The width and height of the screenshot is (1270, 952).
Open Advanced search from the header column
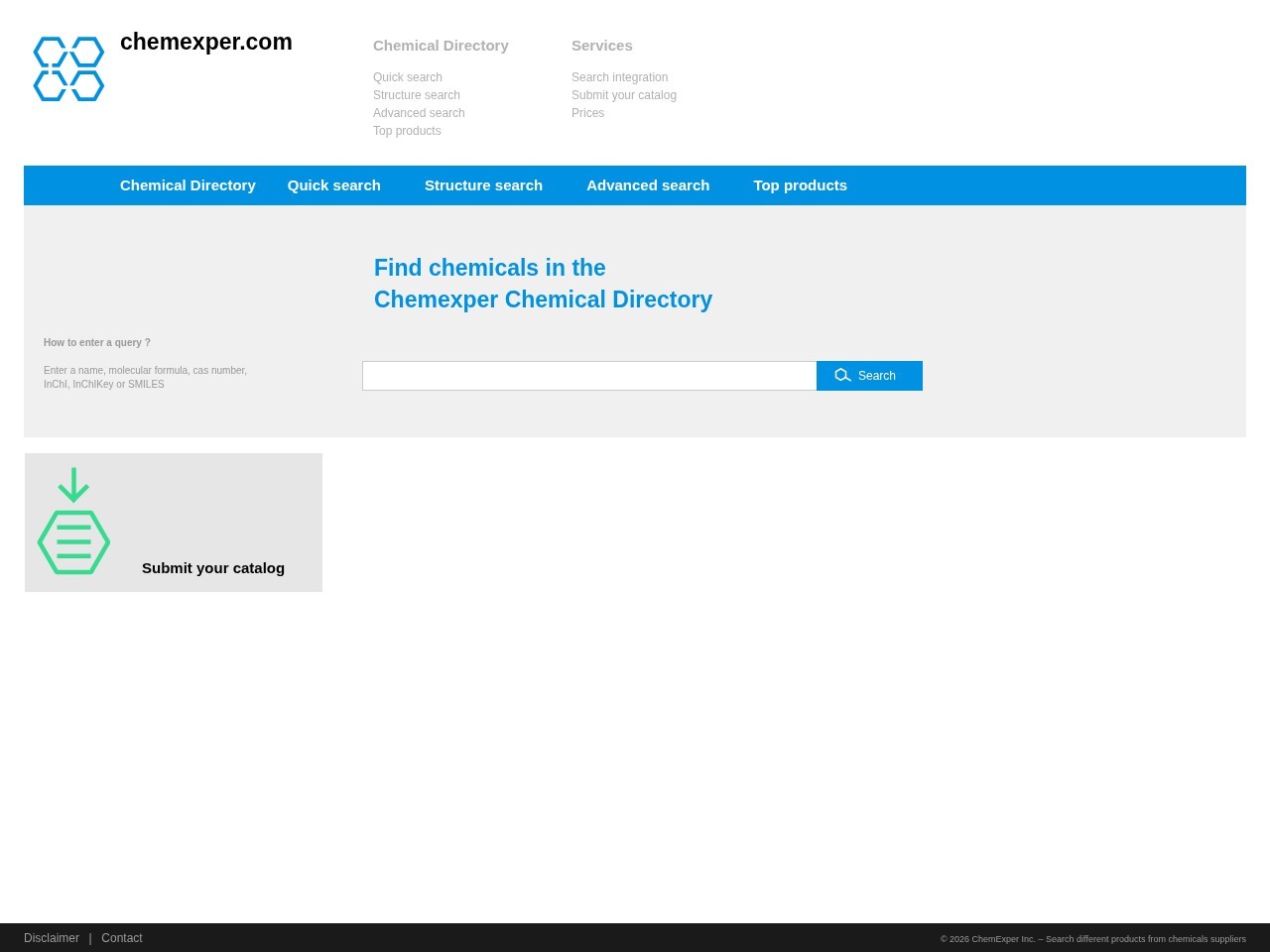pos(419,113)
